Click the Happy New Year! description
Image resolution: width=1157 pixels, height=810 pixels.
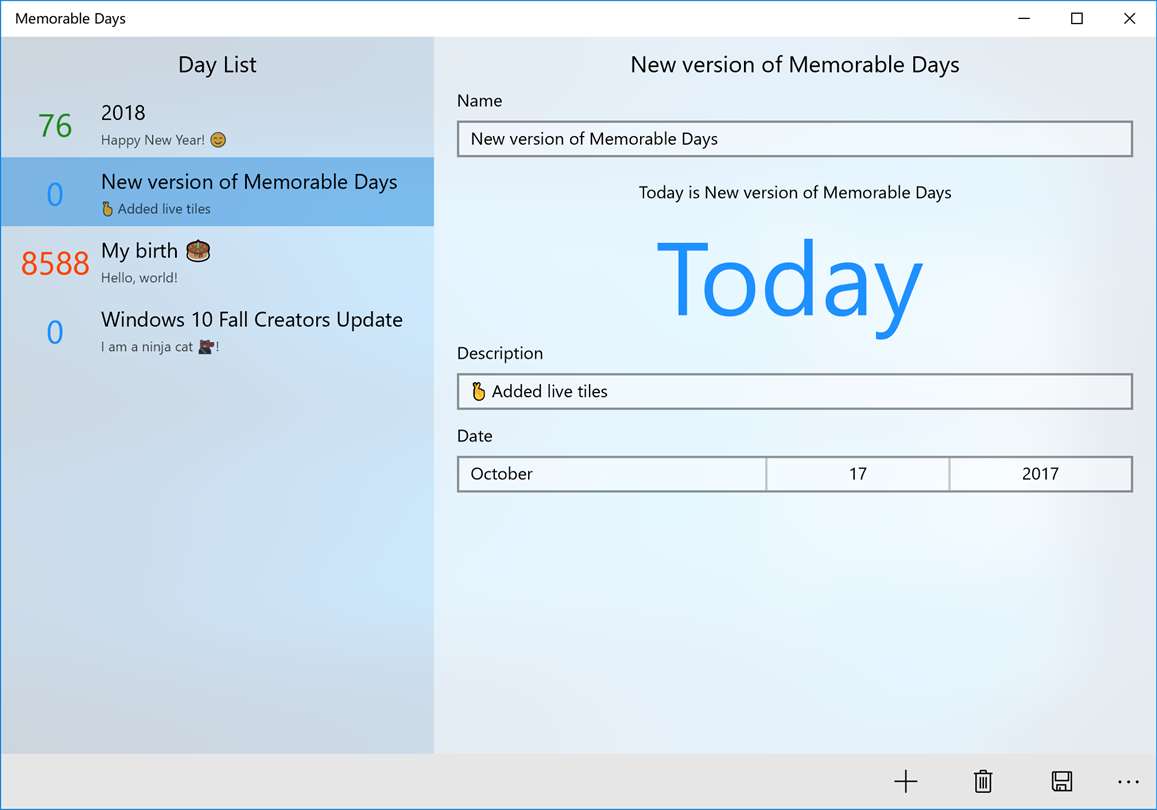[164, 140]
